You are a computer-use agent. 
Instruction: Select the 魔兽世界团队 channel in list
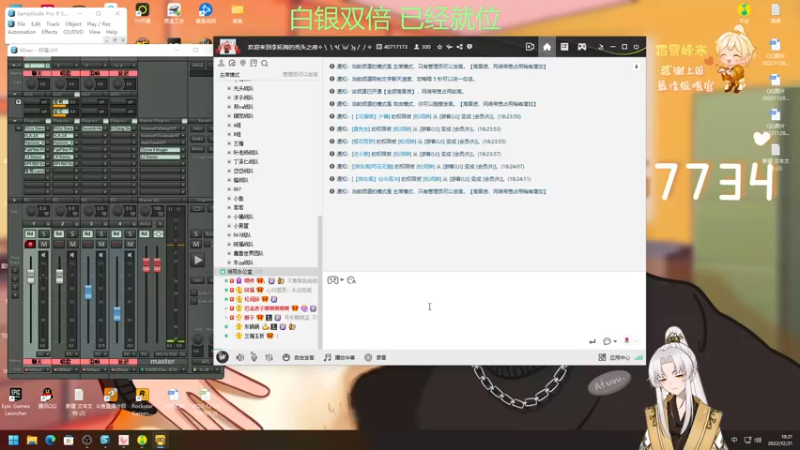[248, 253]
